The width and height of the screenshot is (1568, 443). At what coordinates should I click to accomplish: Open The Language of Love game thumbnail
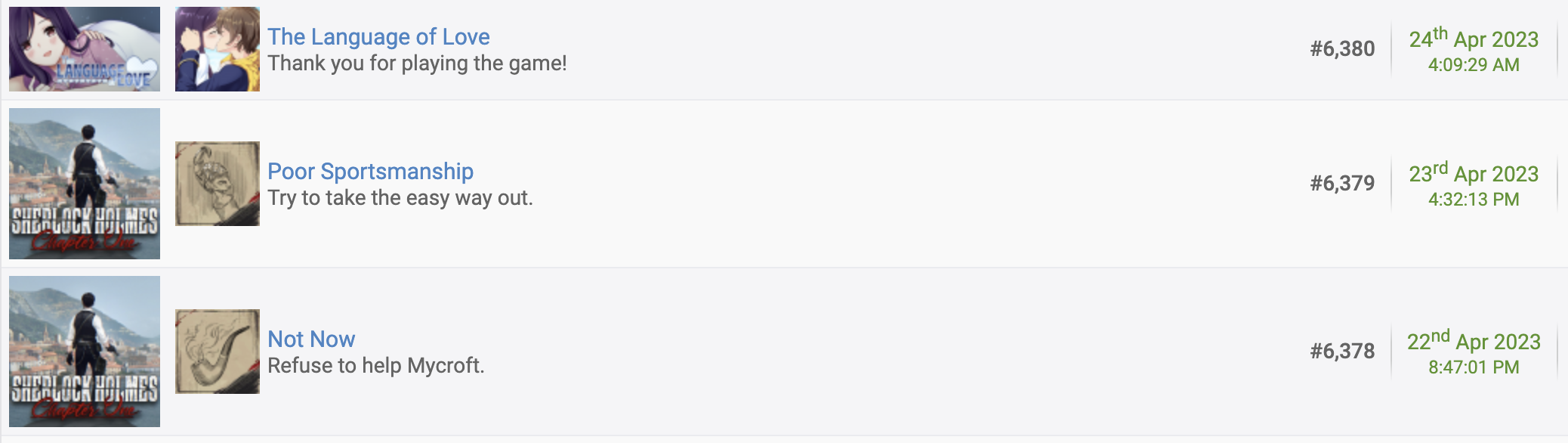point(85,49)
